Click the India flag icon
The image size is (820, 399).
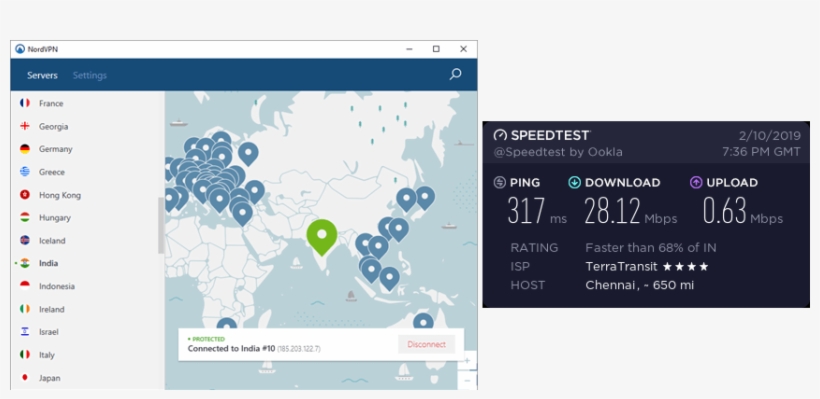tap(25, 263)
